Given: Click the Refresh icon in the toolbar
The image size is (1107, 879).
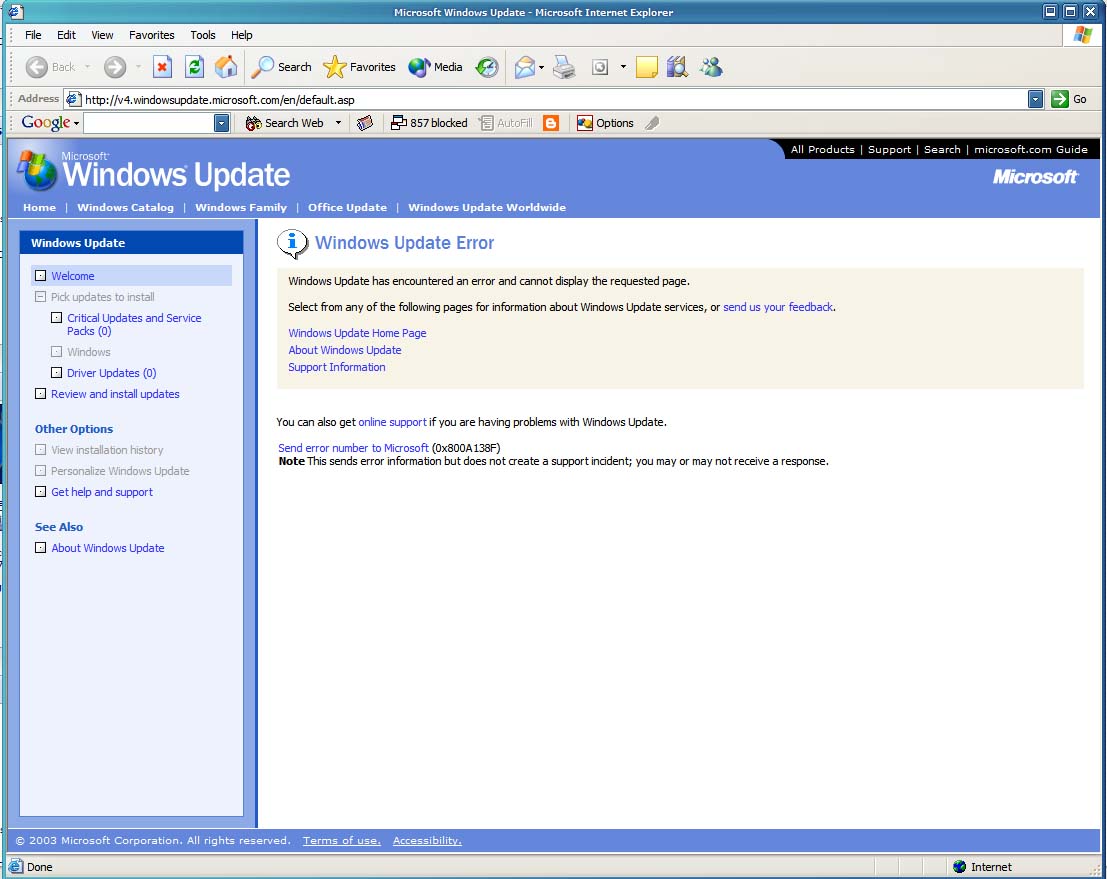Looking at the screenshot, I should coord(194,67).
